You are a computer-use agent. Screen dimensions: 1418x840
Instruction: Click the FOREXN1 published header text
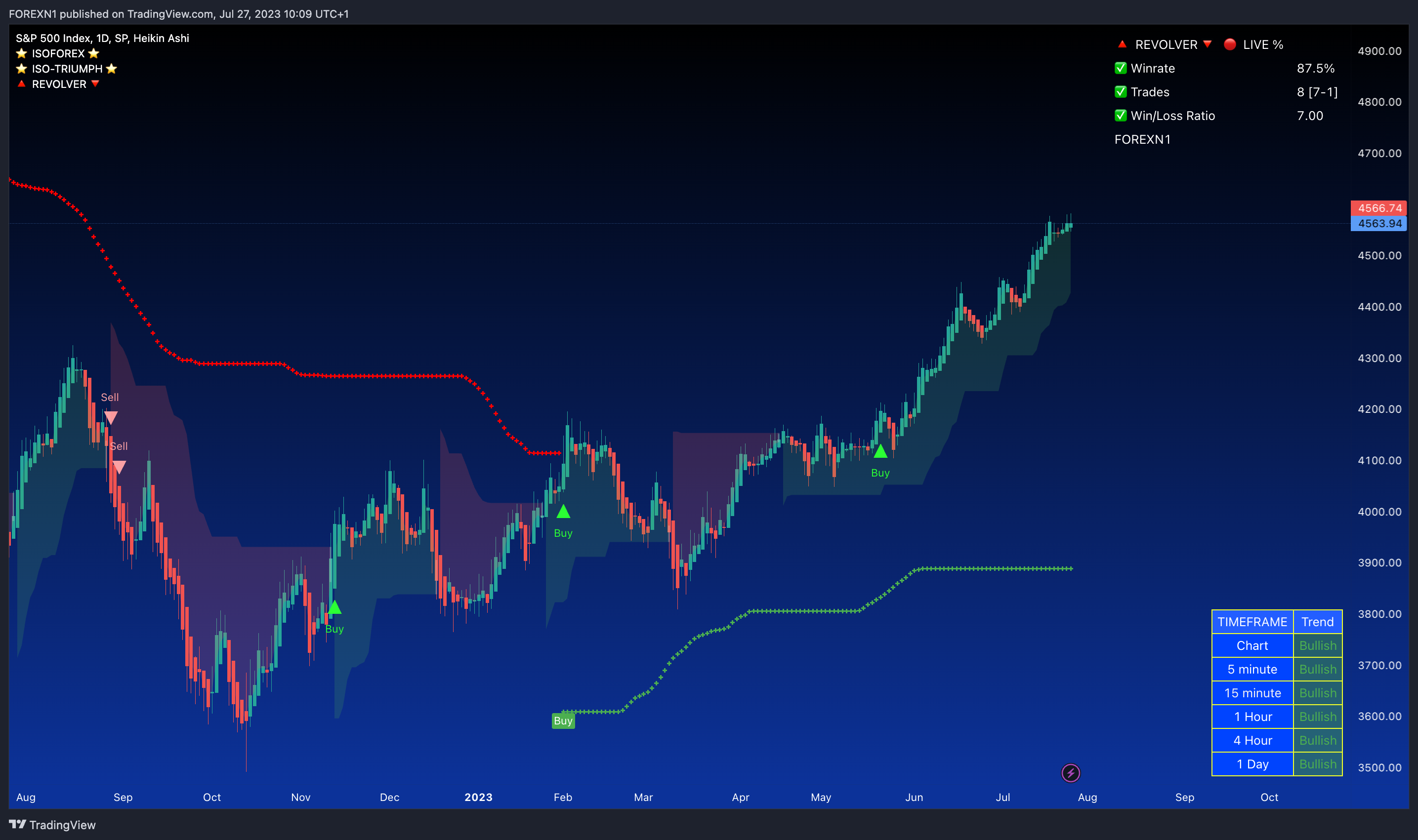(x=179, y=14)
